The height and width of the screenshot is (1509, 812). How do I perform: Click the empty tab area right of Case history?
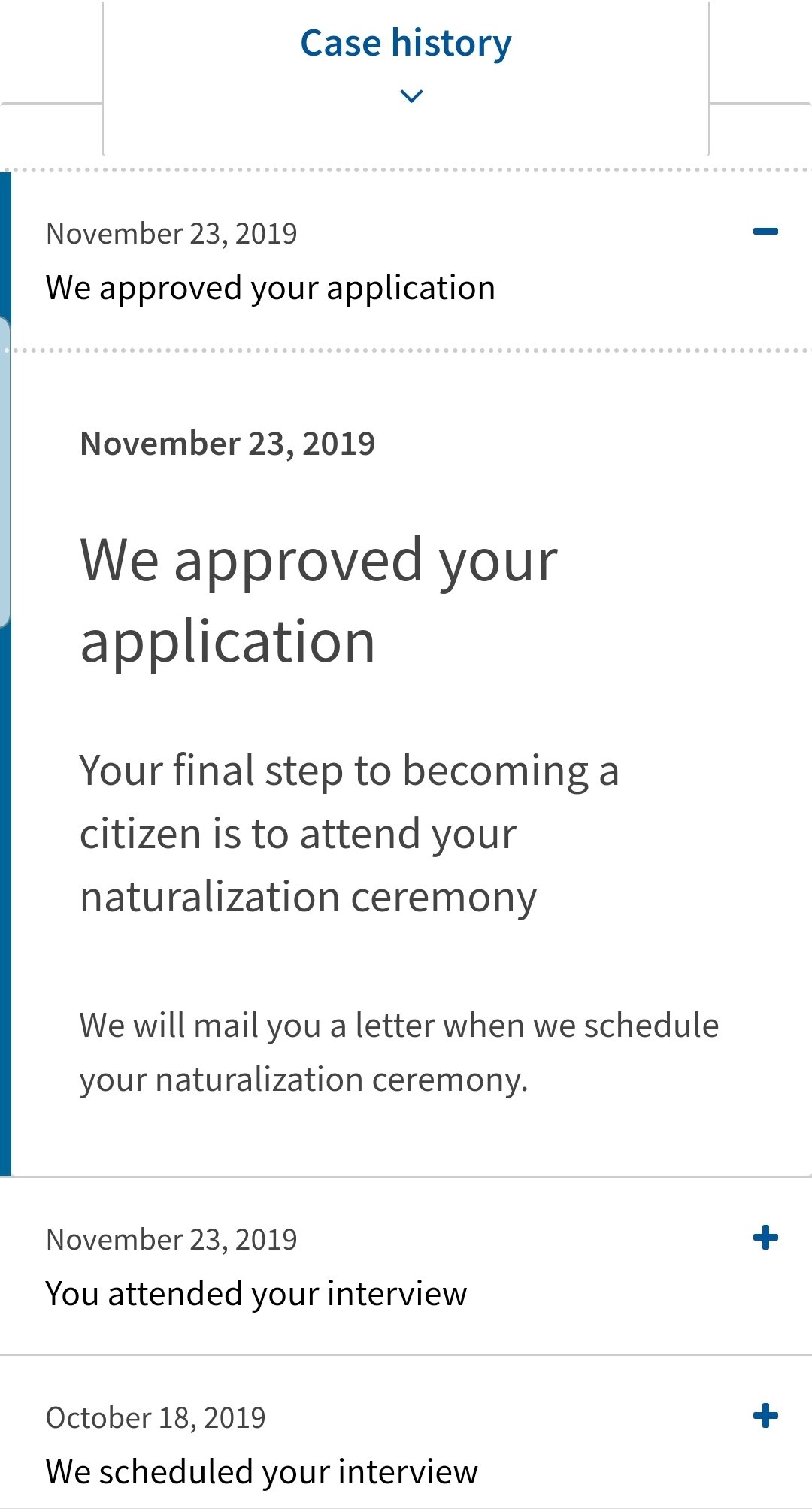761,51
